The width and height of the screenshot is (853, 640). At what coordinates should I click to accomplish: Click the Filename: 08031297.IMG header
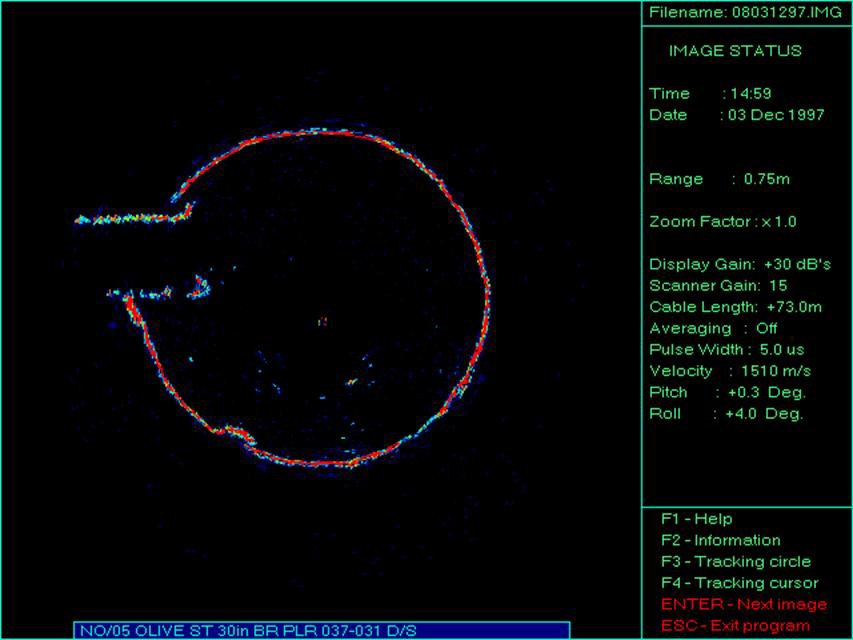pyautogui.click(x=745, y=13)
